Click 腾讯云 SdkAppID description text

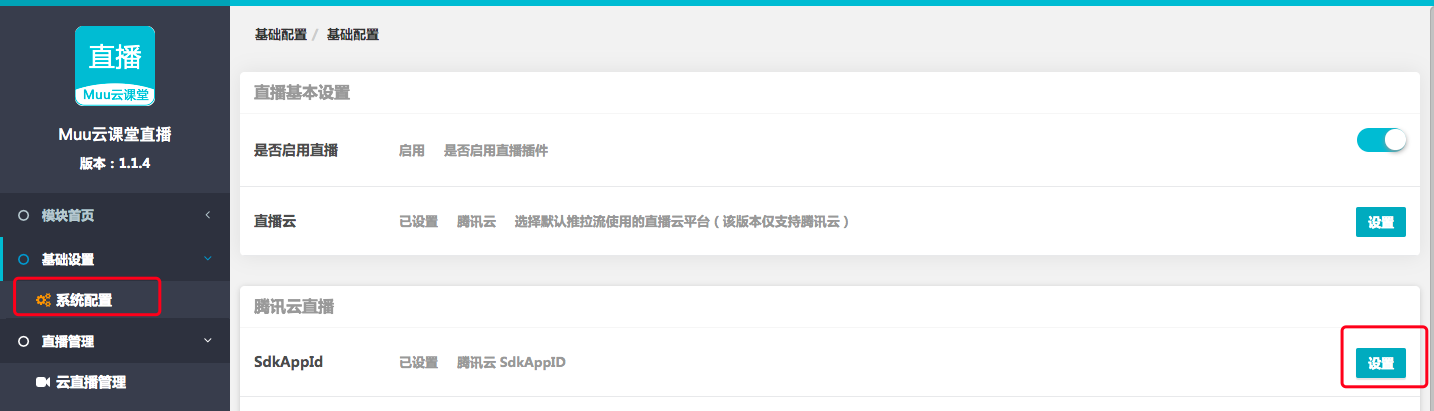click(511, 362)
